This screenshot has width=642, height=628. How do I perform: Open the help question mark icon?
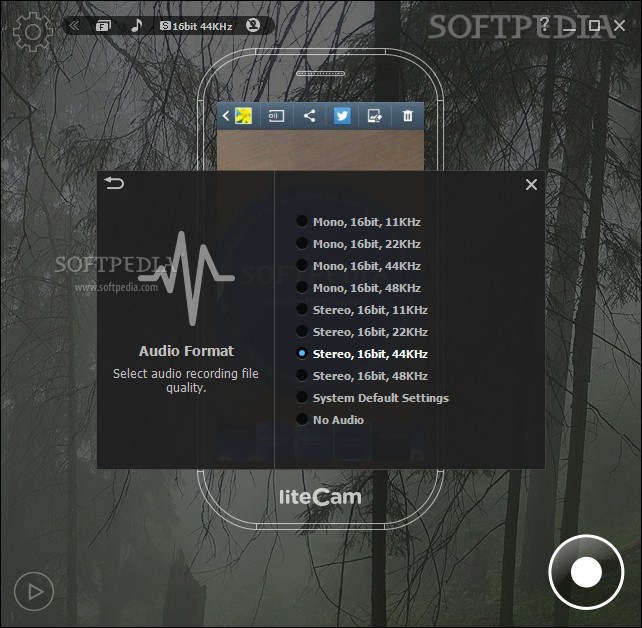pos(544,25)
